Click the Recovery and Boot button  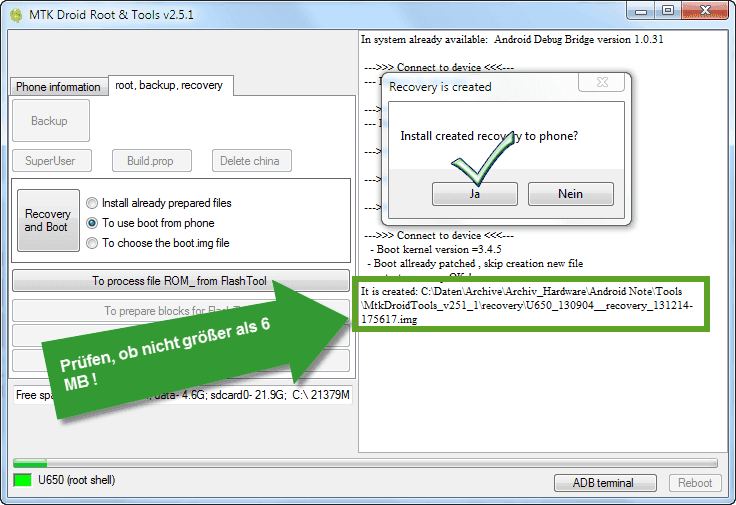[x=48, y=220]
